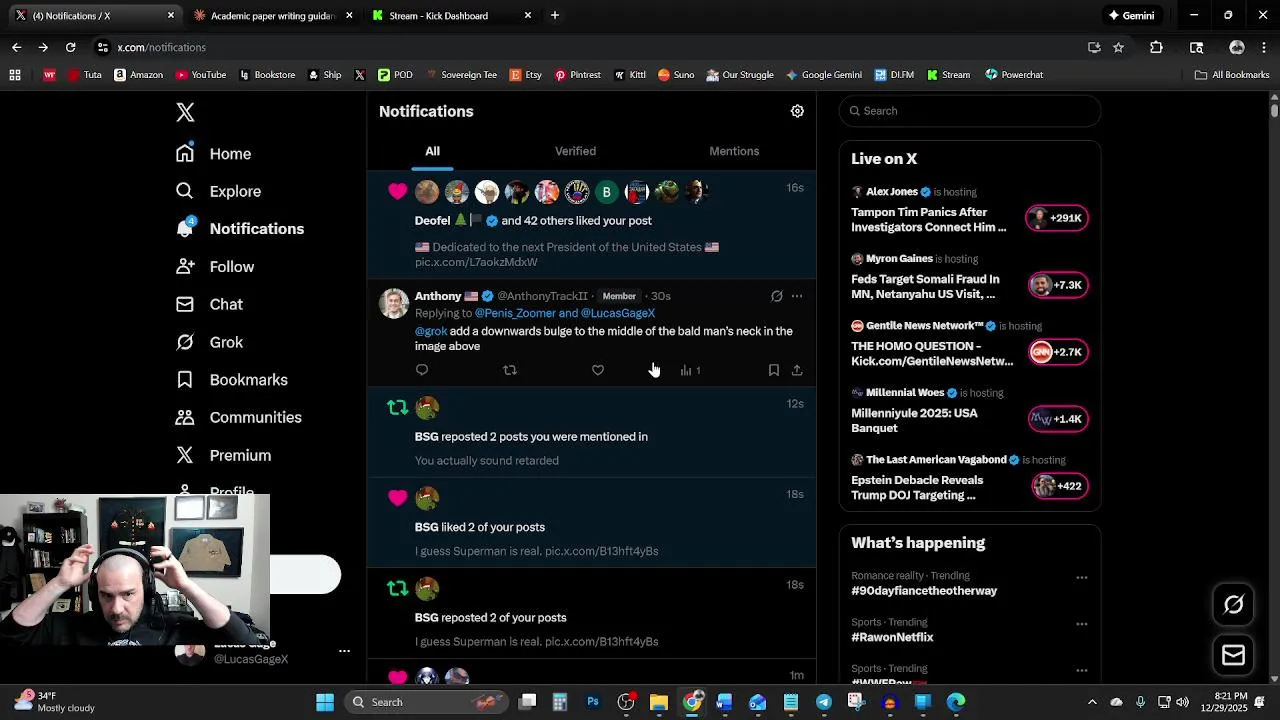Image resolution: width=1280 pixels, height=720 pixels.
Task: Open floating messages button
Action: (1233, 655)
